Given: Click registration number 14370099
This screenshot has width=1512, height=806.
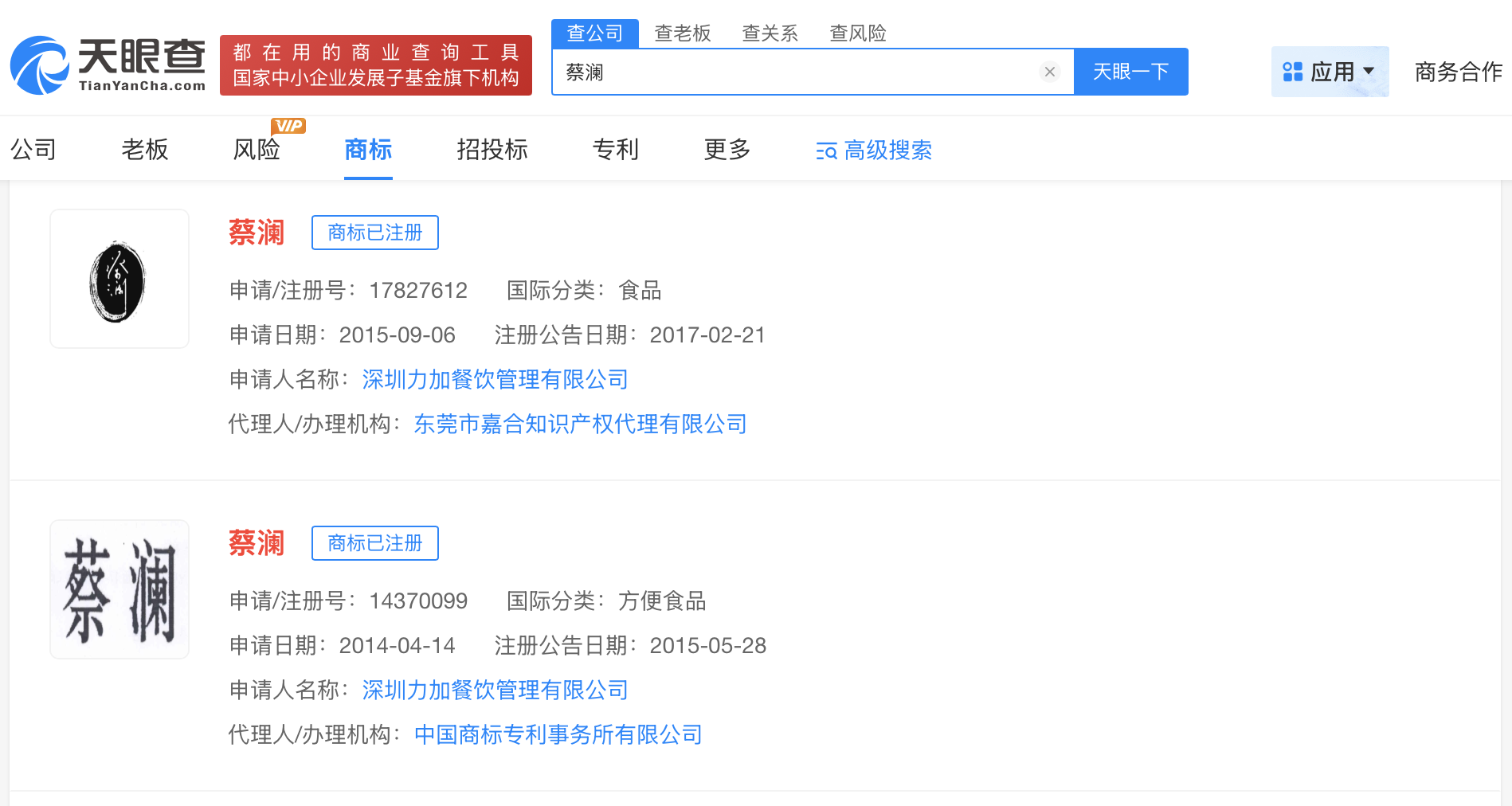Looking at the screenshot, I should click(418, 601).
